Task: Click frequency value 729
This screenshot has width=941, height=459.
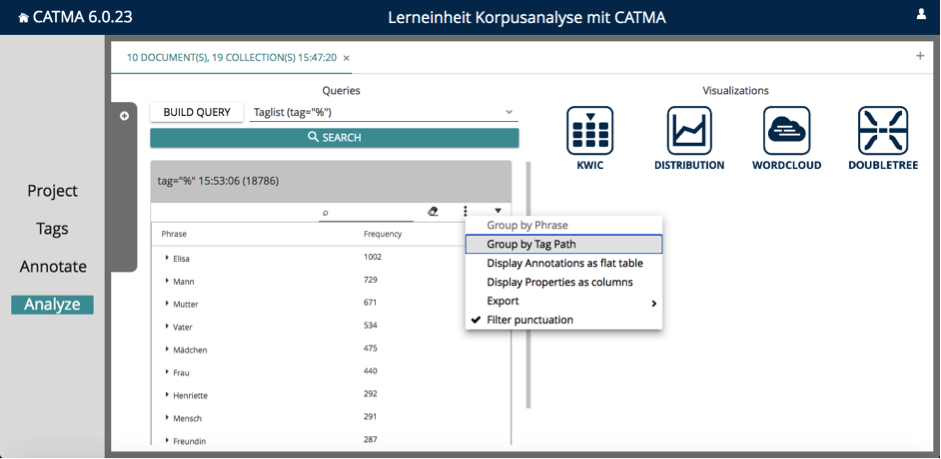Action: pyautogui.click(x=370, y=280)
